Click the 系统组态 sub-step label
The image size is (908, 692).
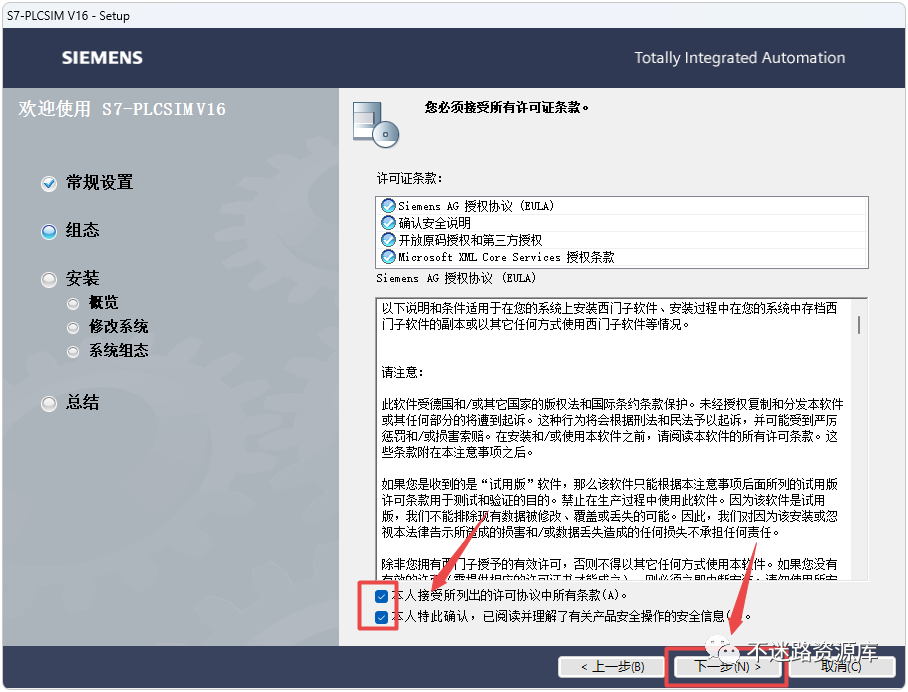(x=119, y=350)
